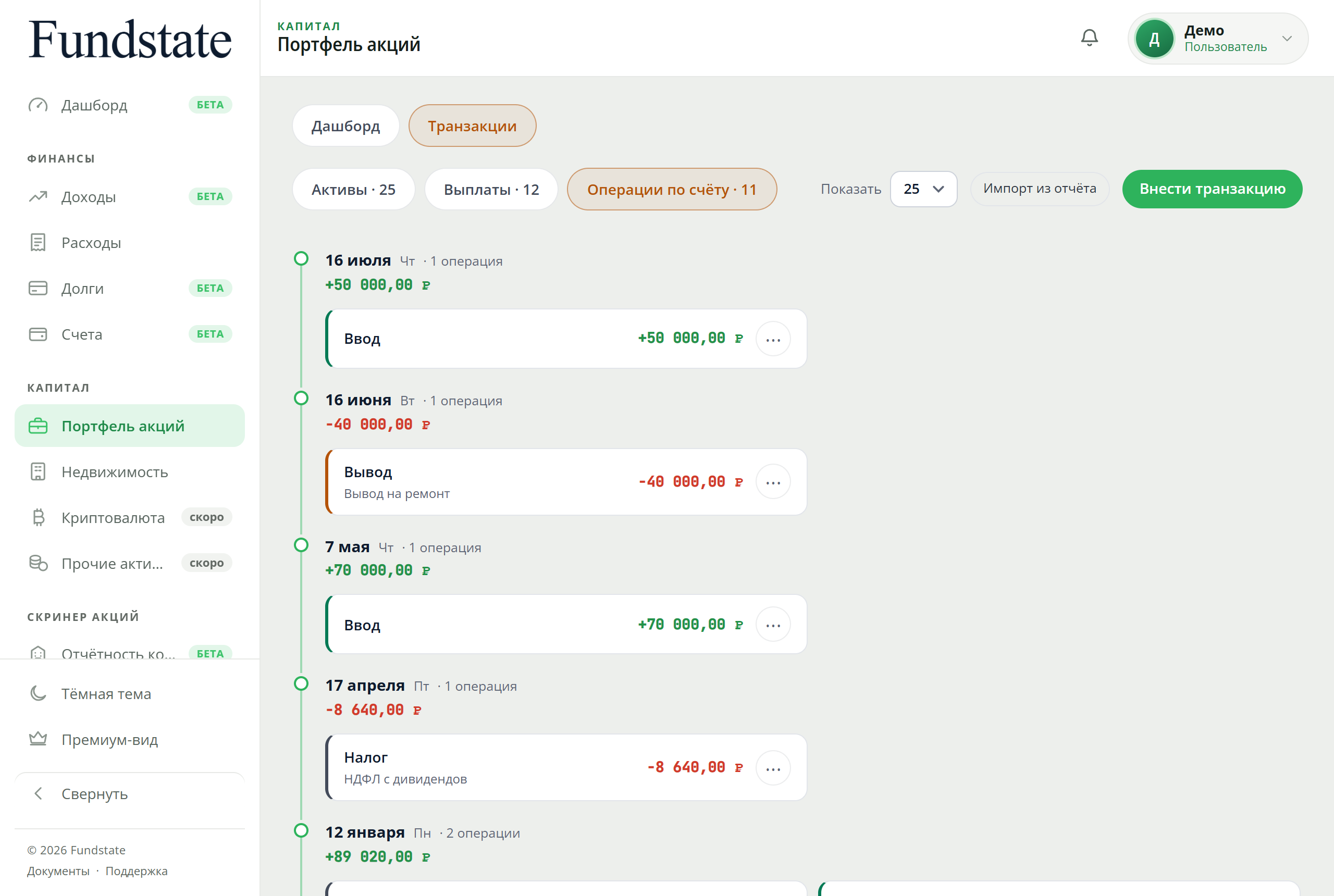Collapse sidebar with Свернуть
1334x896 pixels.
pos(130,793)
